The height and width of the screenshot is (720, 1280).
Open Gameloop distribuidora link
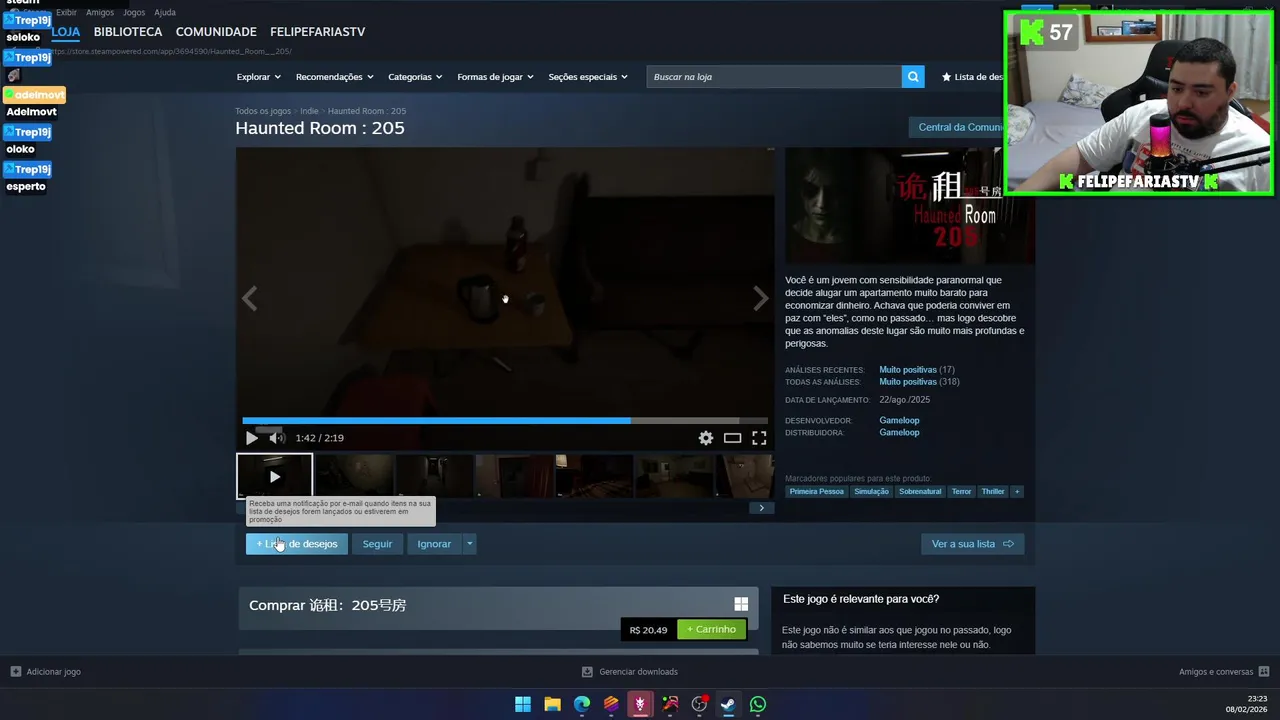[899, 432]
